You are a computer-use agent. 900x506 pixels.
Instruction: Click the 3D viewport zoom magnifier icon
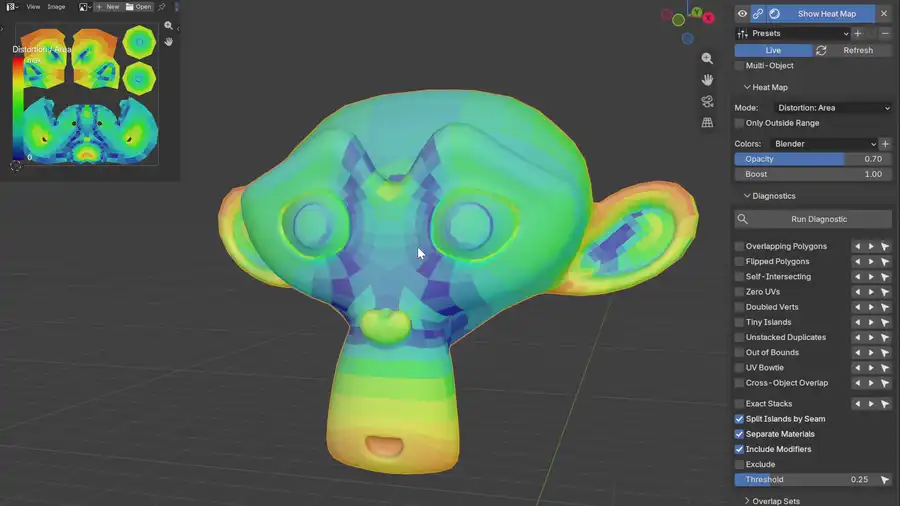pos(707,59)
